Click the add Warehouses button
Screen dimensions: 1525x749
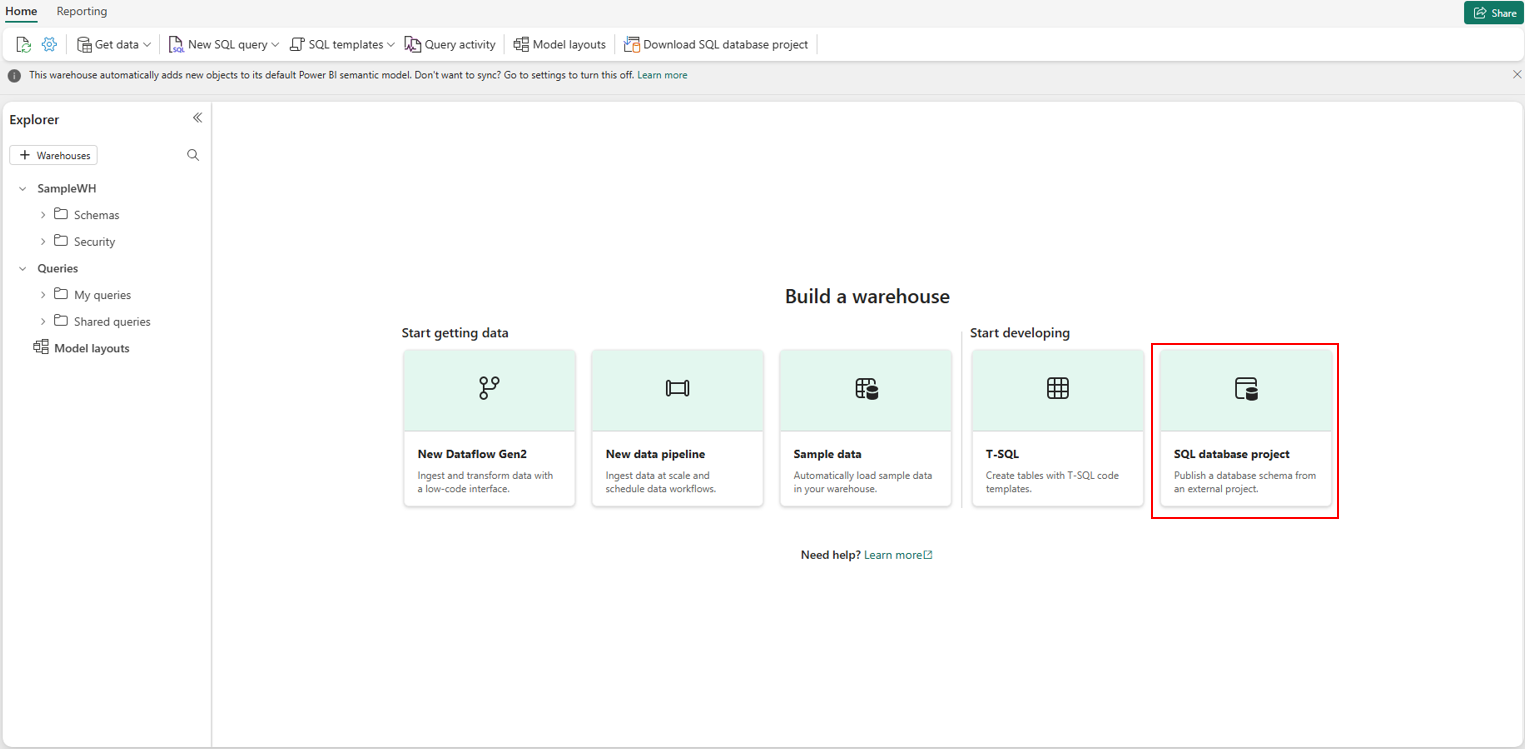click(53, 155)
